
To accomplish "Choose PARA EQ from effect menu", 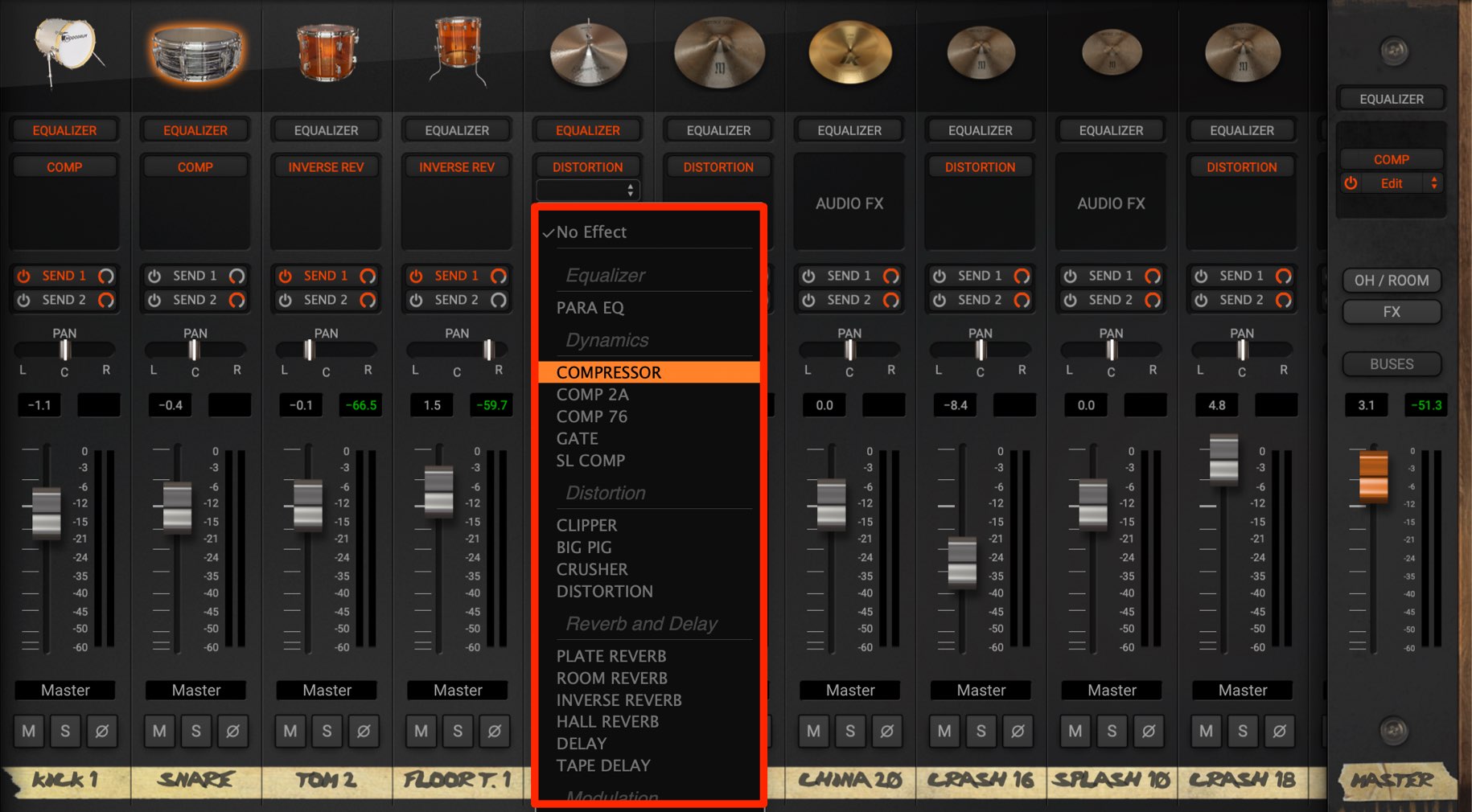I will 649,307.
